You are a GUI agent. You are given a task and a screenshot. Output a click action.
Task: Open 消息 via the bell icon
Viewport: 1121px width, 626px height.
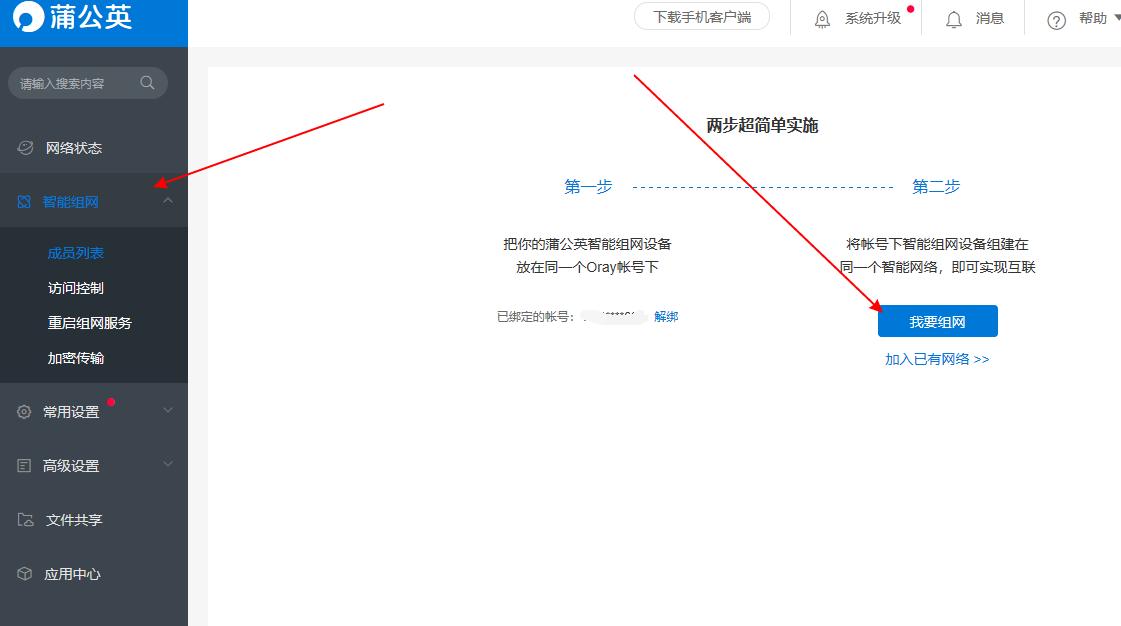(952, 18)
